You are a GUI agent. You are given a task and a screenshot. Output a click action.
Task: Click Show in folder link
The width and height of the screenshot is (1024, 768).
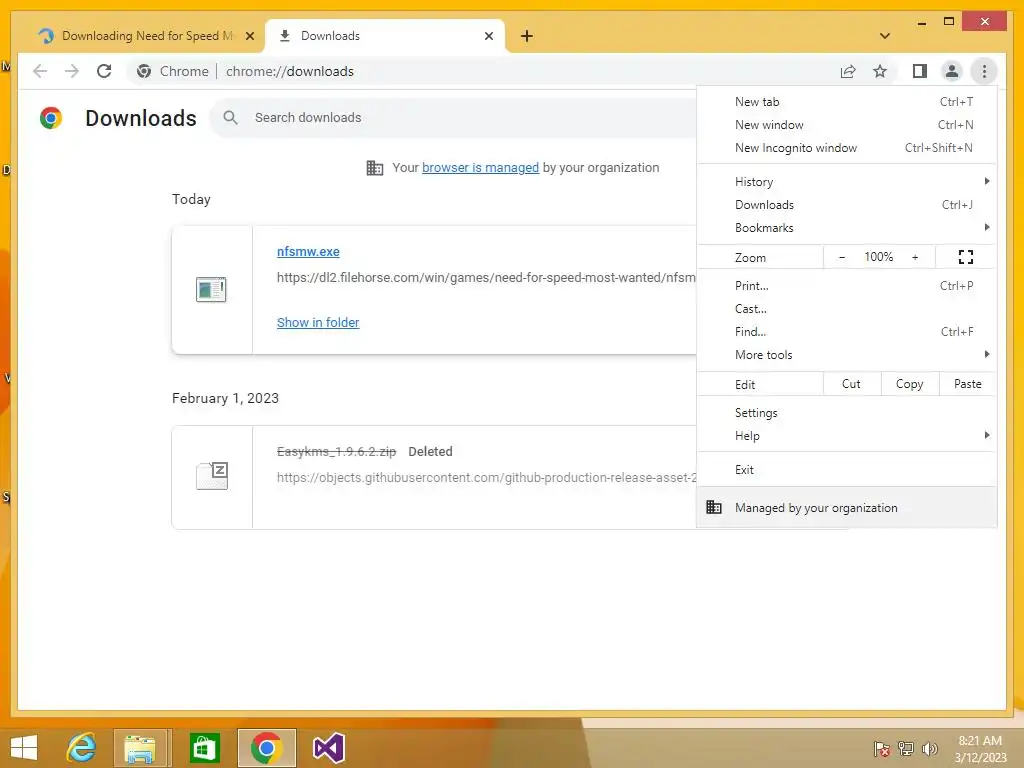(x=318, y=322)
